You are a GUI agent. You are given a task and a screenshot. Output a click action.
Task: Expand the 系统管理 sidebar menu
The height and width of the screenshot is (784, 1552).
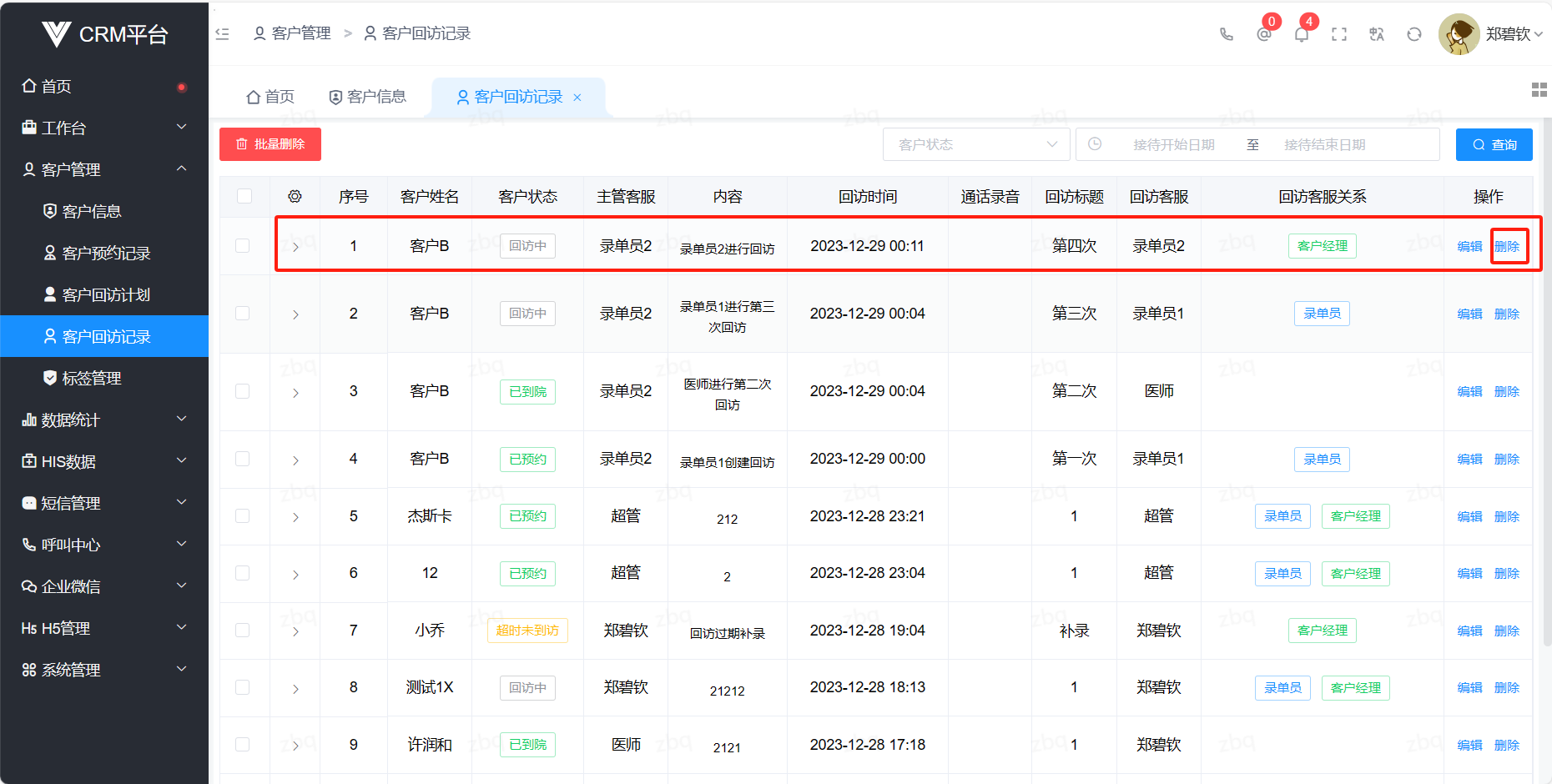(104, 670)
